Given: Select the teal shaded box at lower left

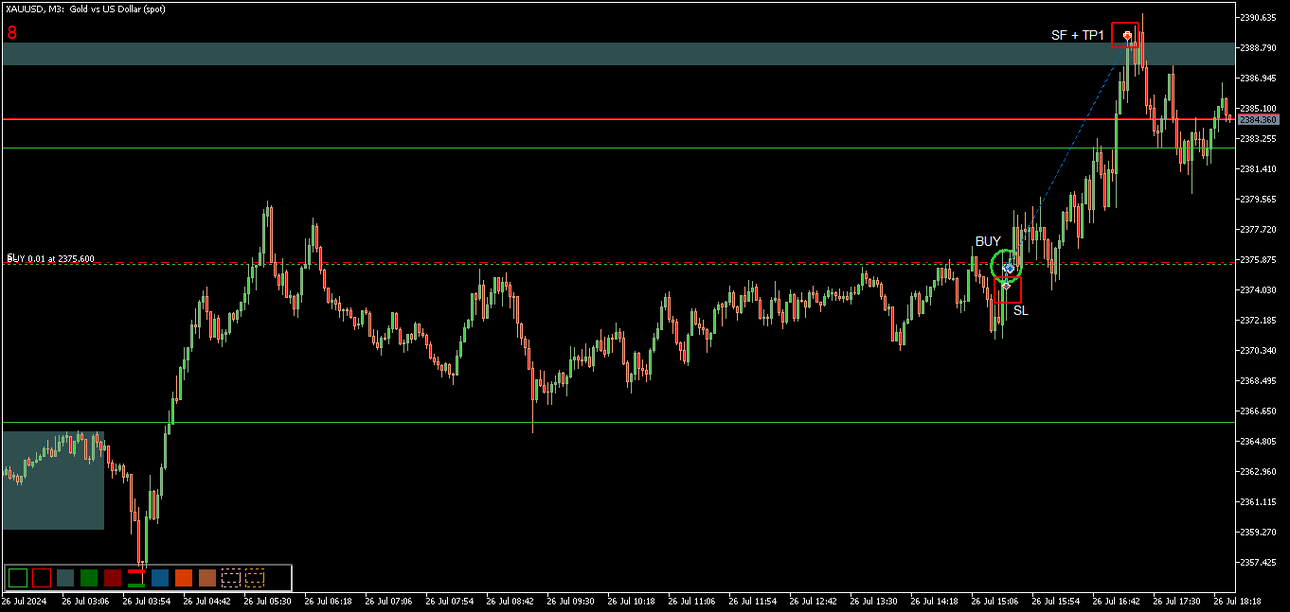Looking at the screenshot, I should click(53, 480).
